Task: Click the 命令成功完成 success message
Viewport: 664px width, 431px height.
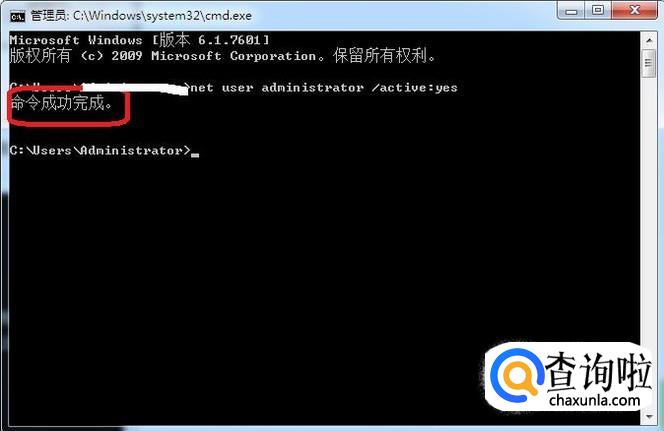Action: coord(62,102)
